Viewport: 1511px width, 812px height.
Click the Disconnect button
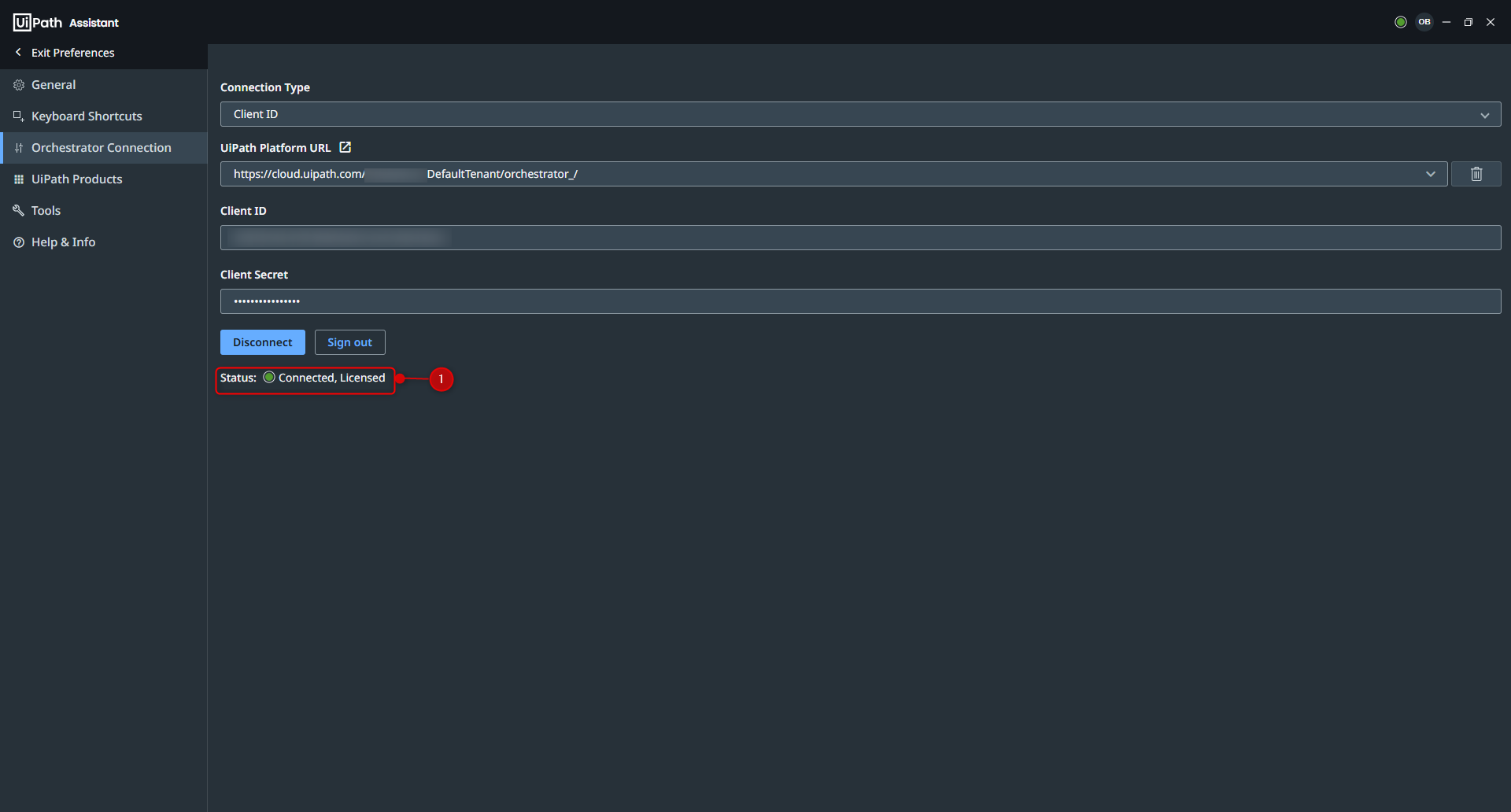coord(263,342)
